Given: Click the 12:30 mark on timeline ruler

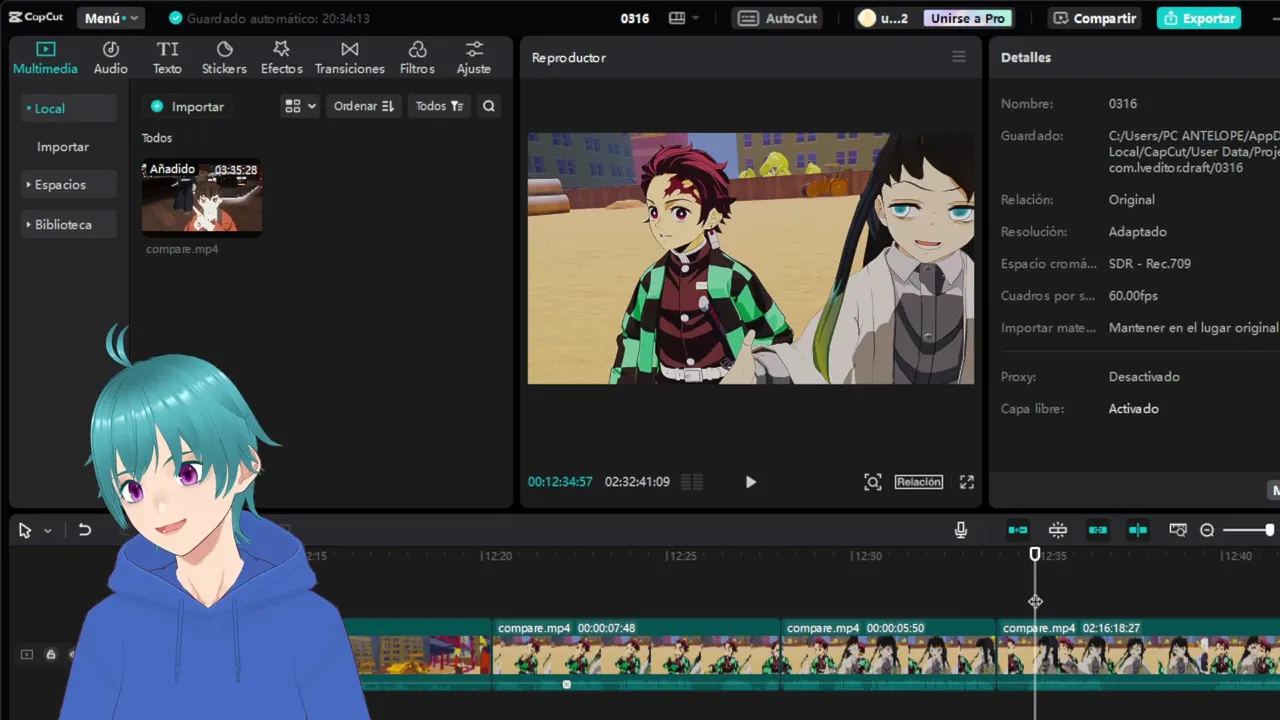Looking at the screenshot, I should (865, 556).
